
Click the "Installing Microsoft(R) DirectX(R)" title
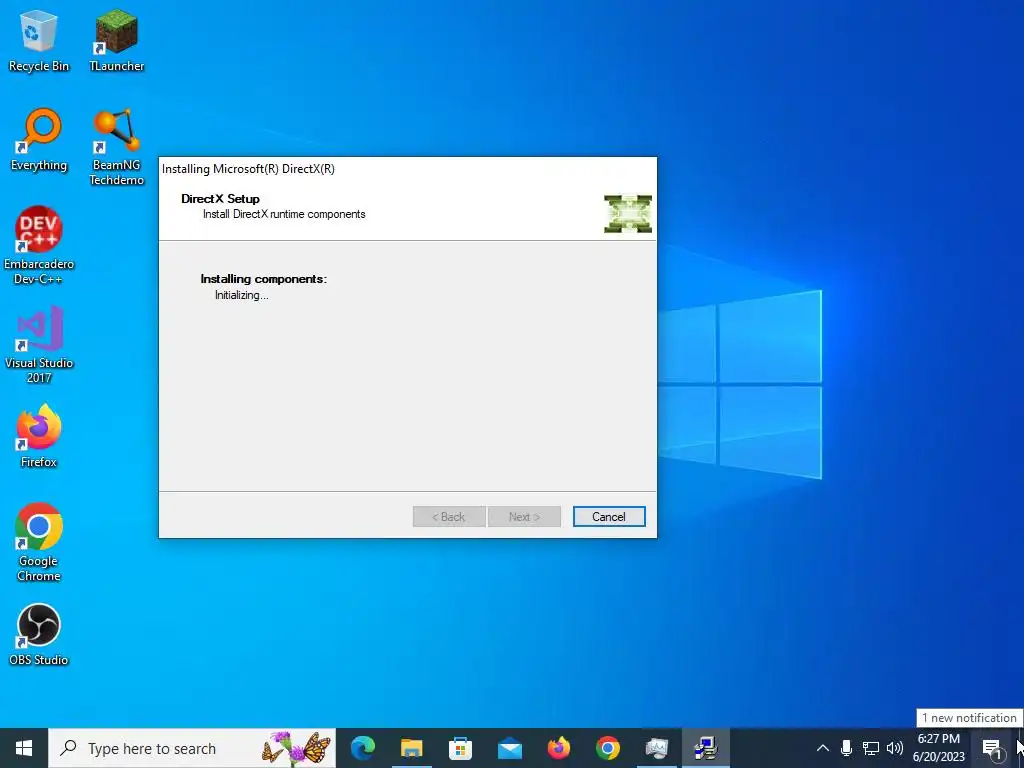pyautogui.click(x=248, y=168)
